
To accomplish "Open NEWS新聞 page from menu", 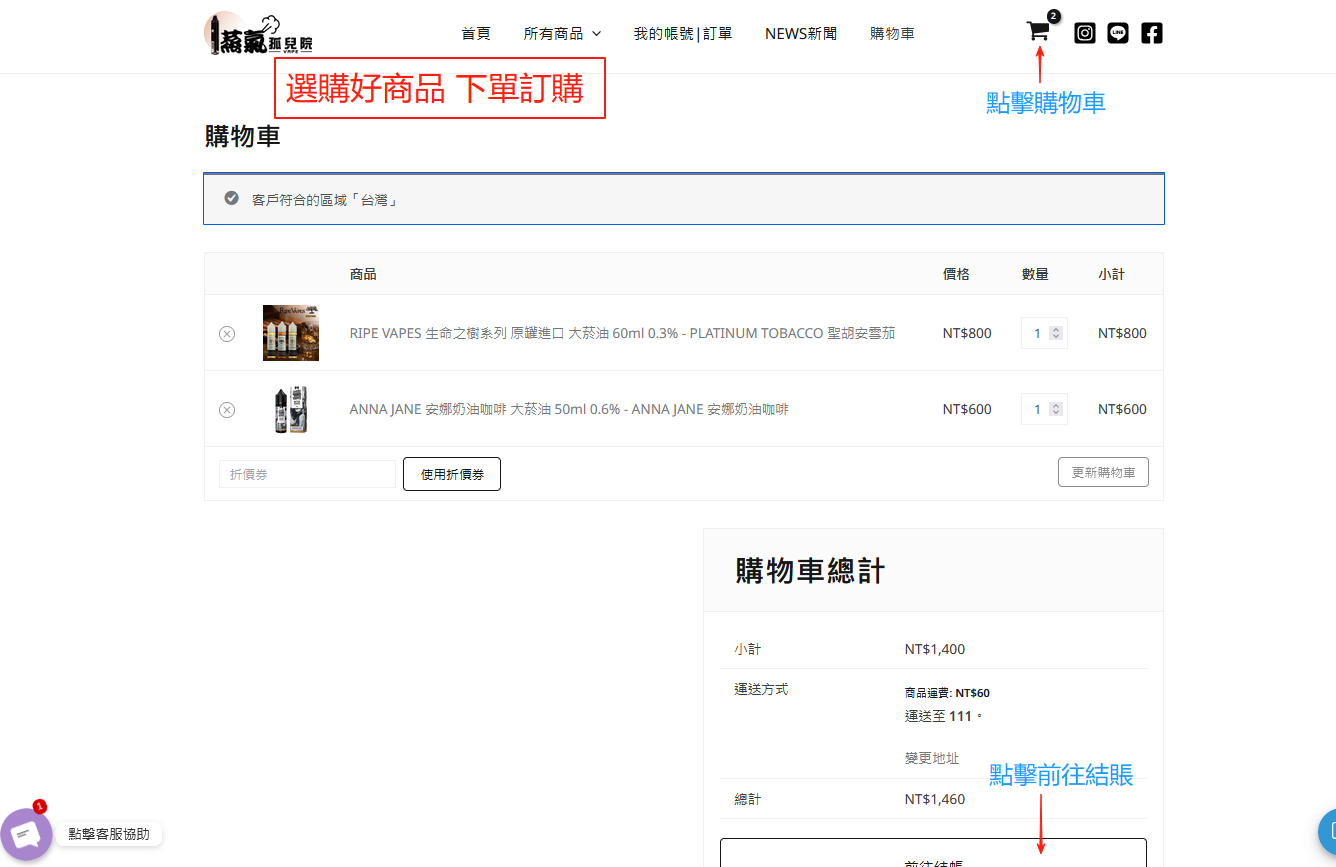I will (801, 34).
